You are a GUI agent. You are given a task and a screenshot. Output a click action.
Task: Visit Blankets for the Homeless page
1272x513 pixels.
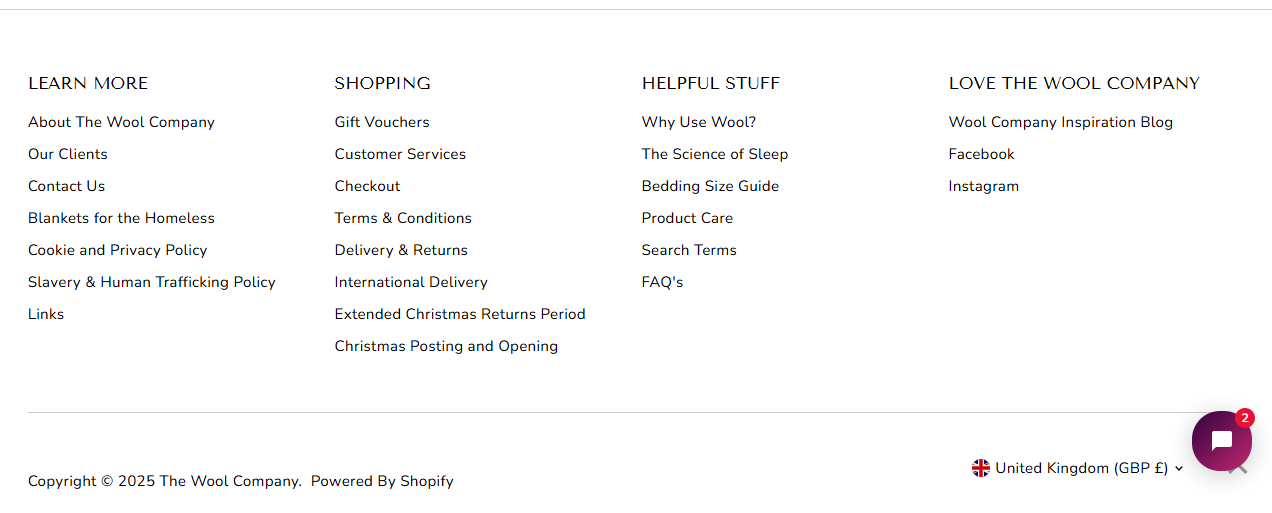pos(121,218)
